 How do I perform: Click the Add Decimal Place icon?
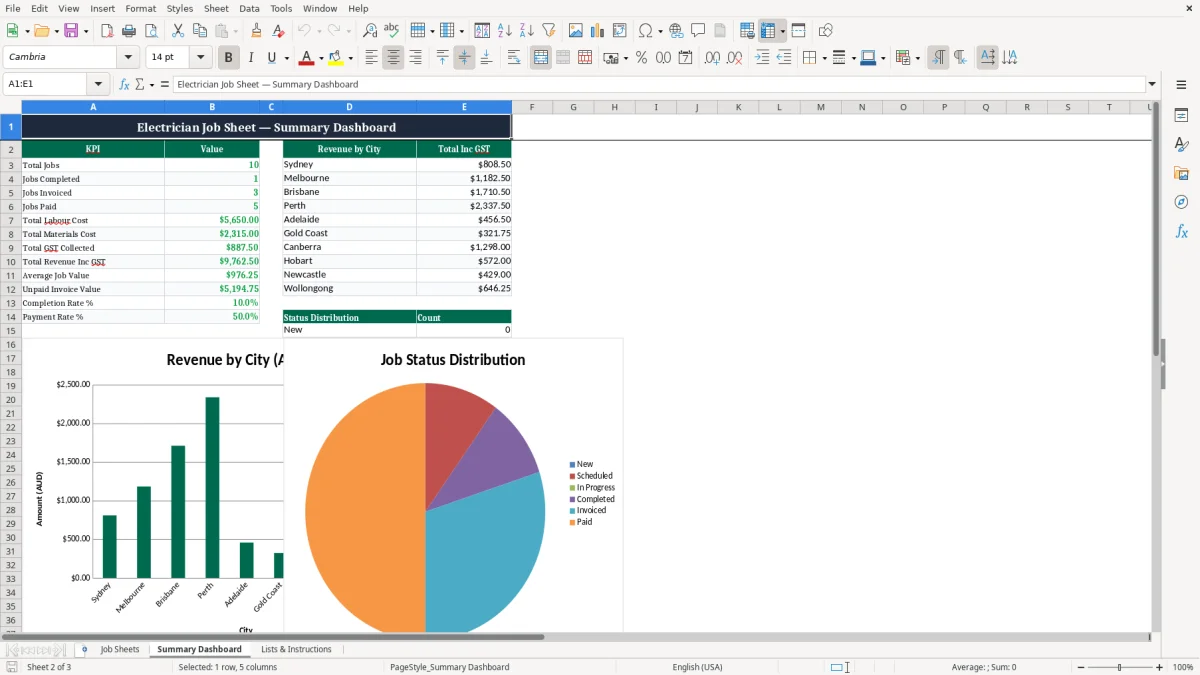[712, 58]
